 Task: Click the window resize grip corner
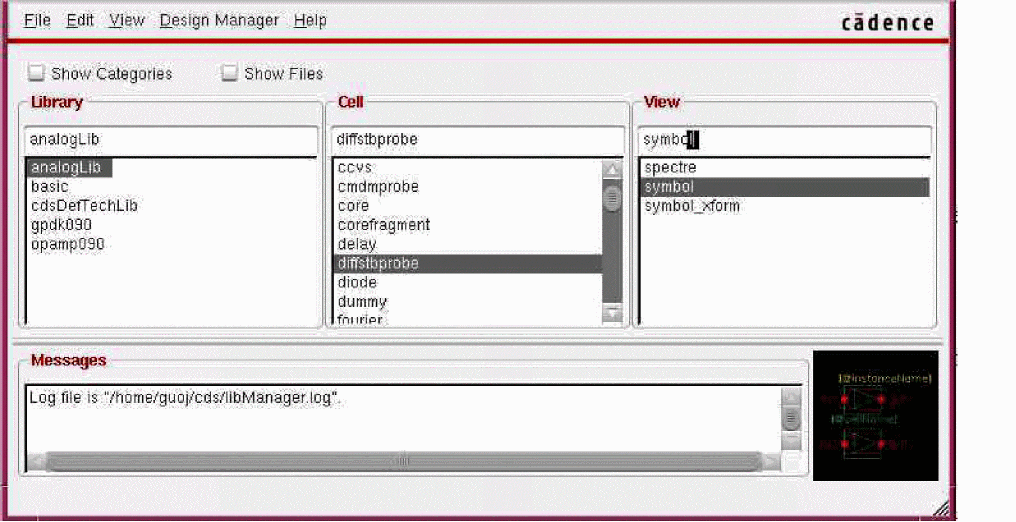pos(941,508)
